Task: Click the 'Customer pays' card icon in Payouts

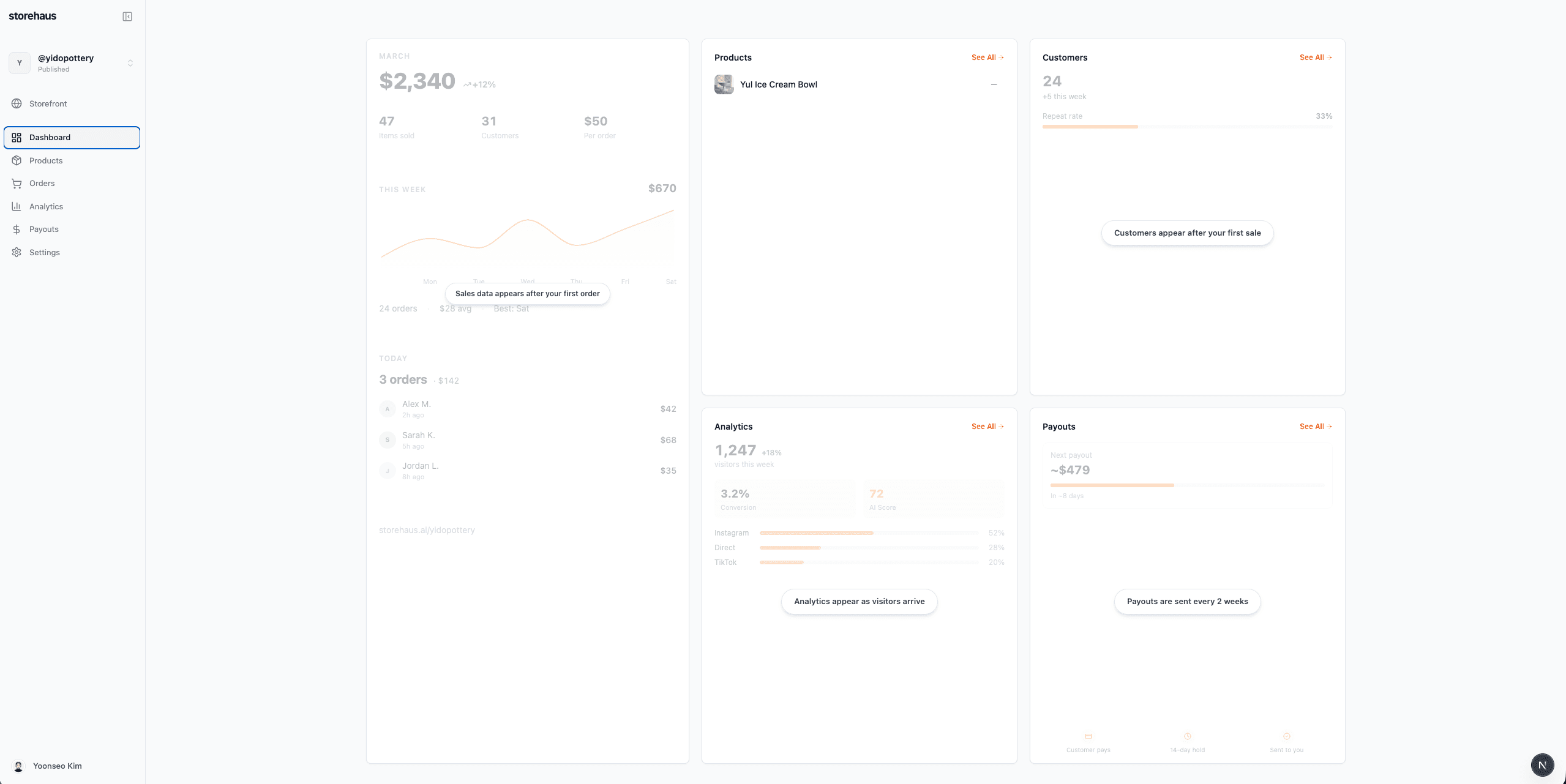Action: pos(1088,736)
